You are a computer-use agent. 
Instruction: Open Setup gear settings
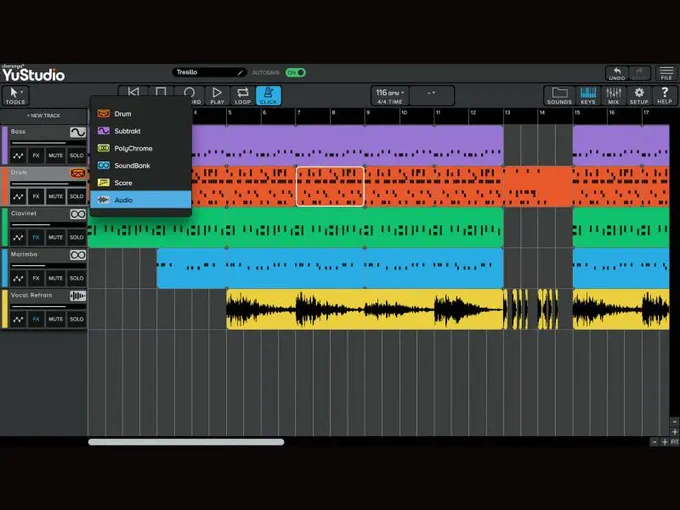click(639, 96)
